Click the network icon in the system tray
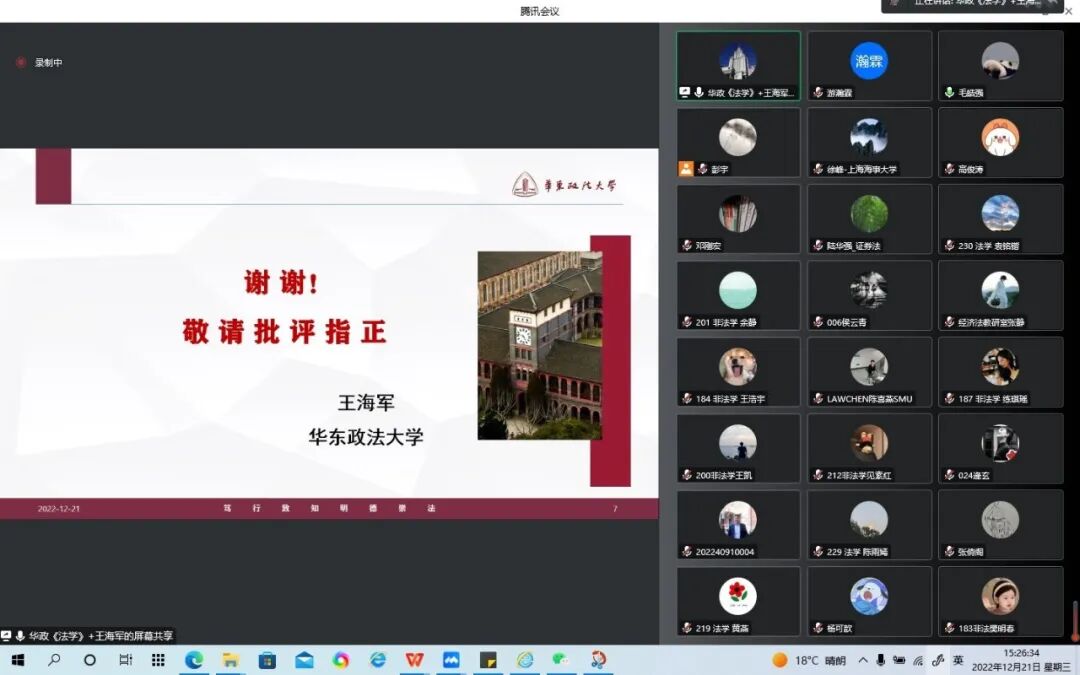The width and height of the screenshot is (1080, 675). [918, 661]
